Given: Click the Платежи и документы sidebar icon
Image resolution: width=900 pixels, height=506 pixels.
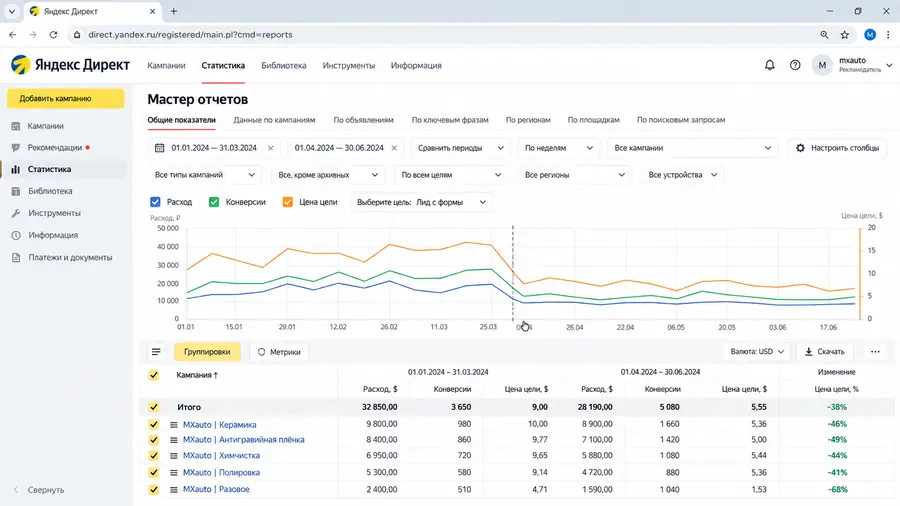Looking at the screenshot, I should [x=16, y=258].
